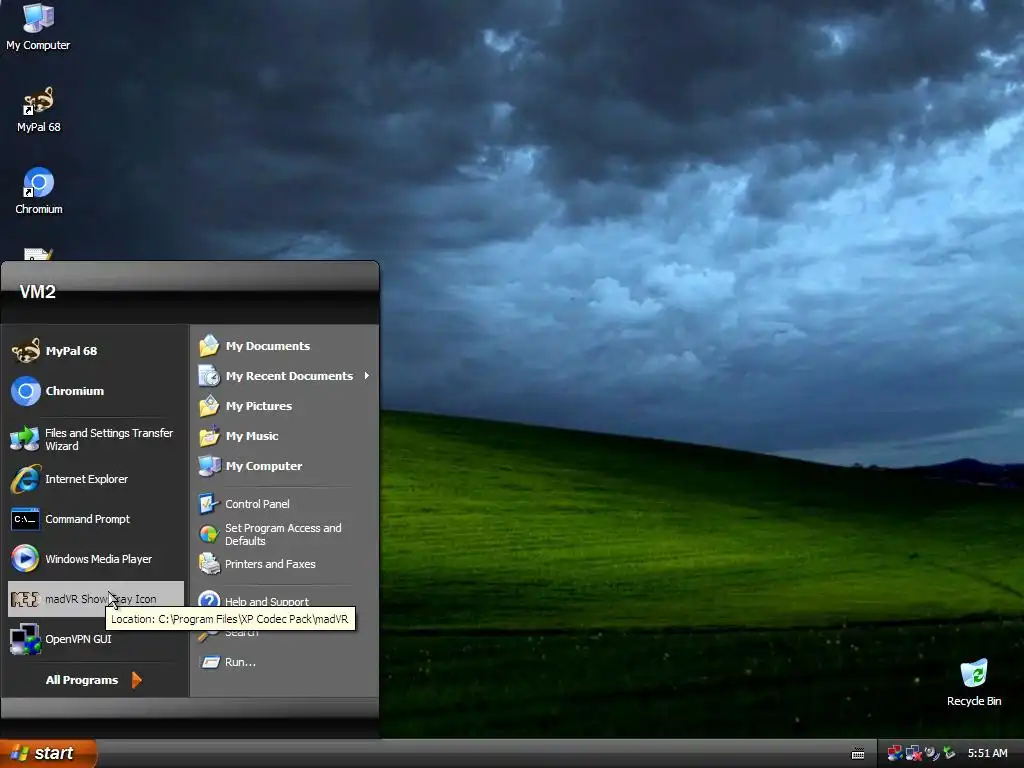The width and height of the screenshot is (1024, 768).
Task: Click the speaker volume tray icon
Action: point(931,753)
